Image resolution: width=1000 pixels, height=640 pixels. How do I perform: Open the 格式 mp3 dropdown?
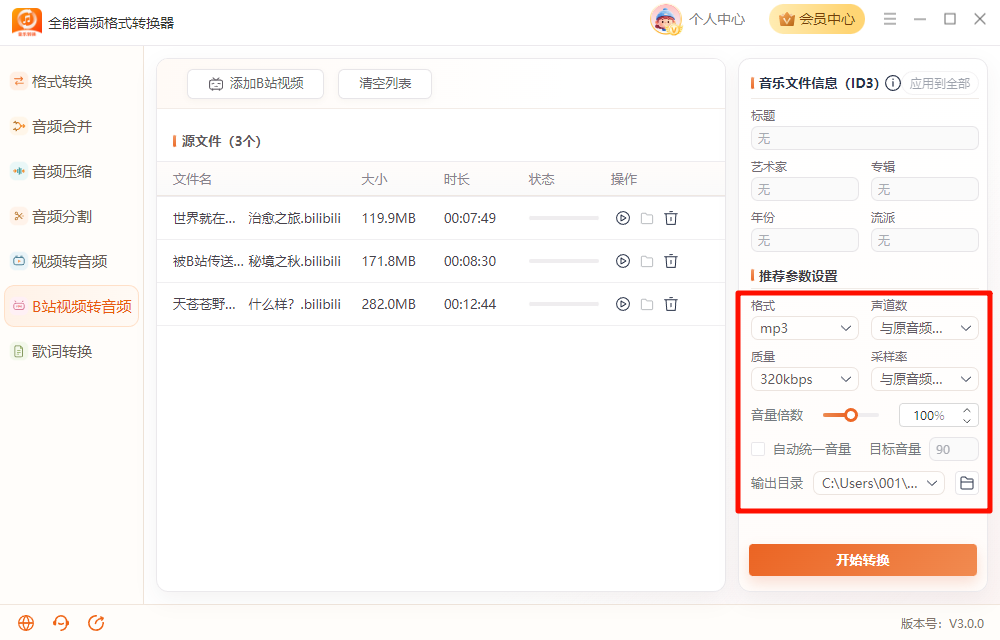coord(805,328)
